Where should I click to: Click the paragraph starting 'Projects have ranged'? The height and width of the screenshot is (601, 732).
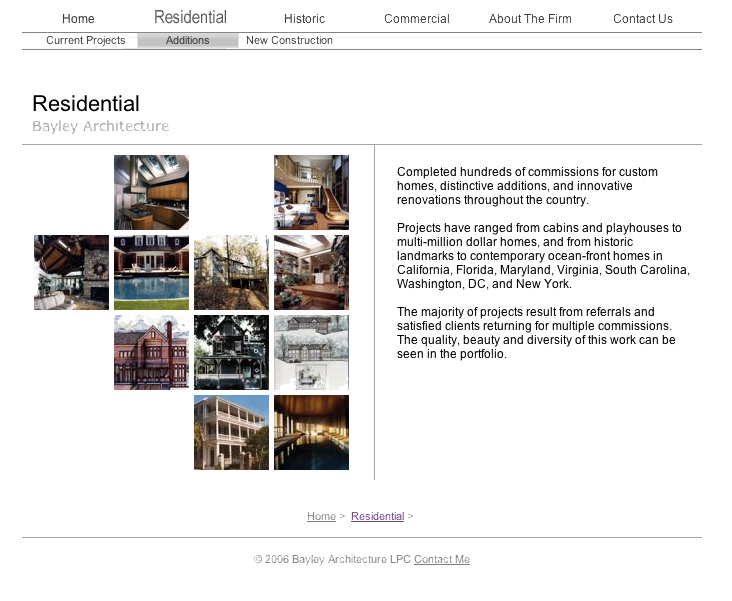coord(543,256)
